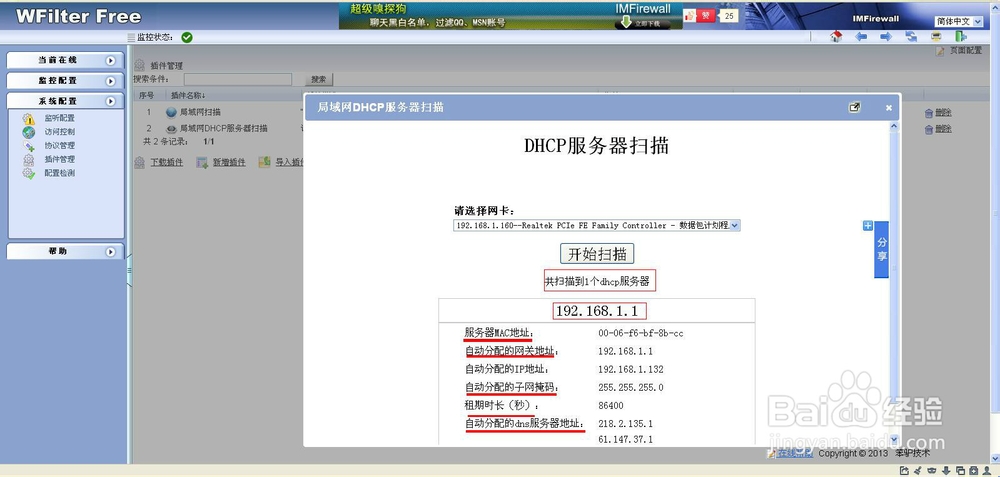Click the red 赞 button

point(706,15)
